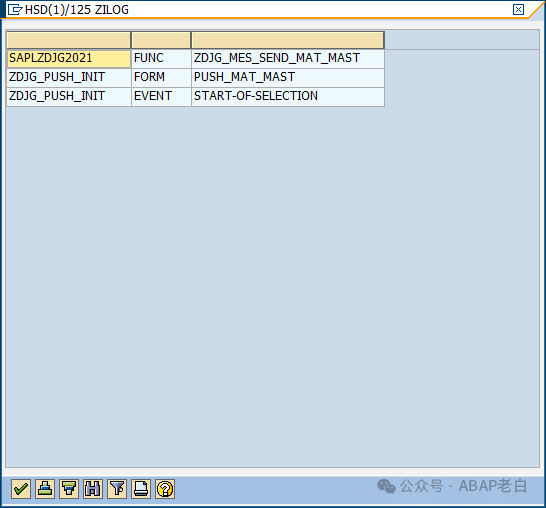Click the print list icon

click(141, 489)
